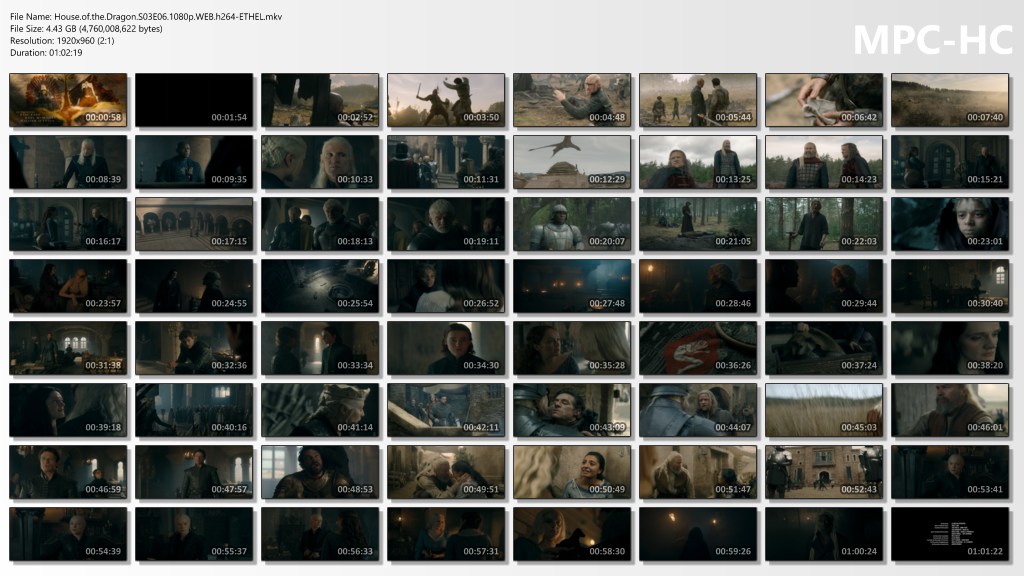This screenshot has width=1024, height=576.
Task: Select the red emblem thumbnail at 00:36:26
Action: pos(698,348)
